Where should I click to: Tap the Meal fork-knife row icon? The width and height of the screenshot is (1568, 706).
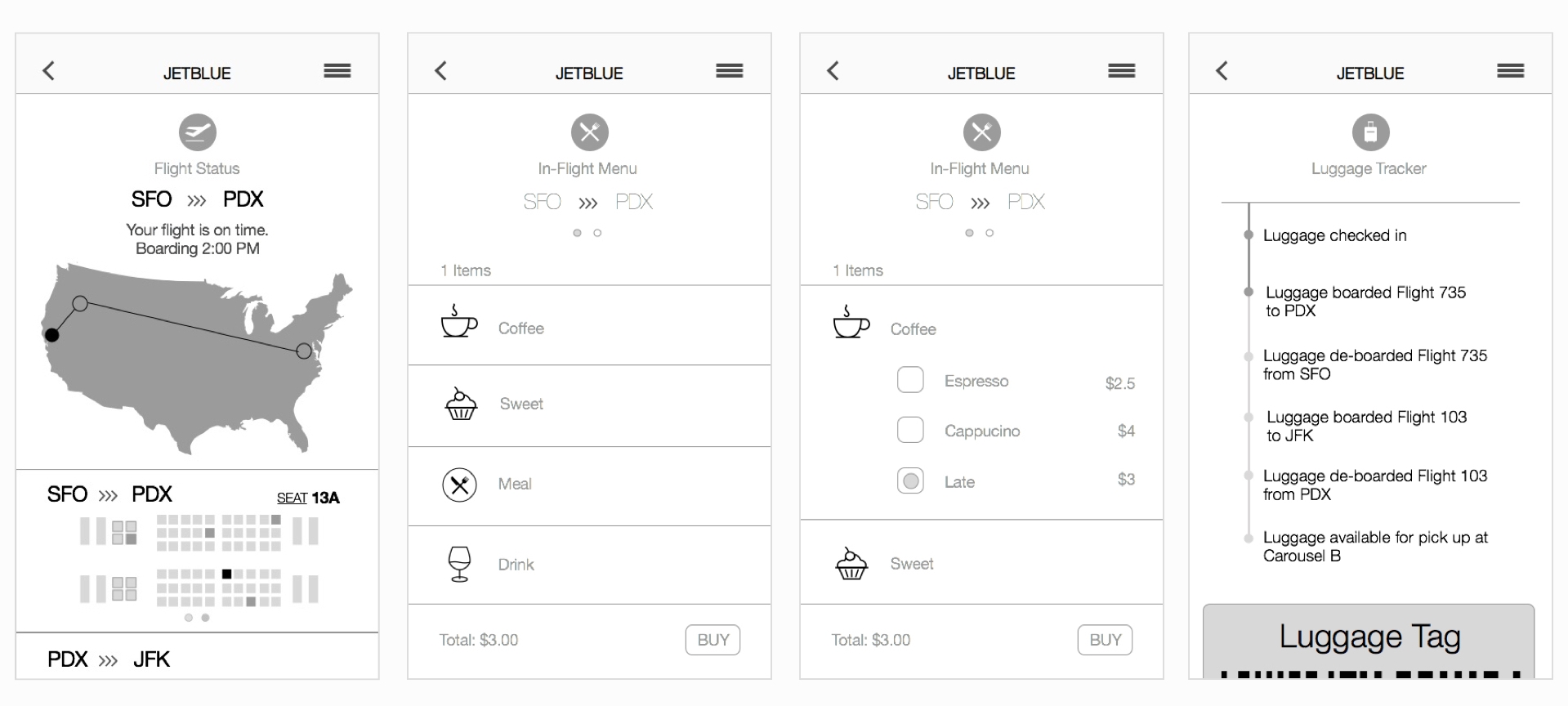[x=460, y=485]
